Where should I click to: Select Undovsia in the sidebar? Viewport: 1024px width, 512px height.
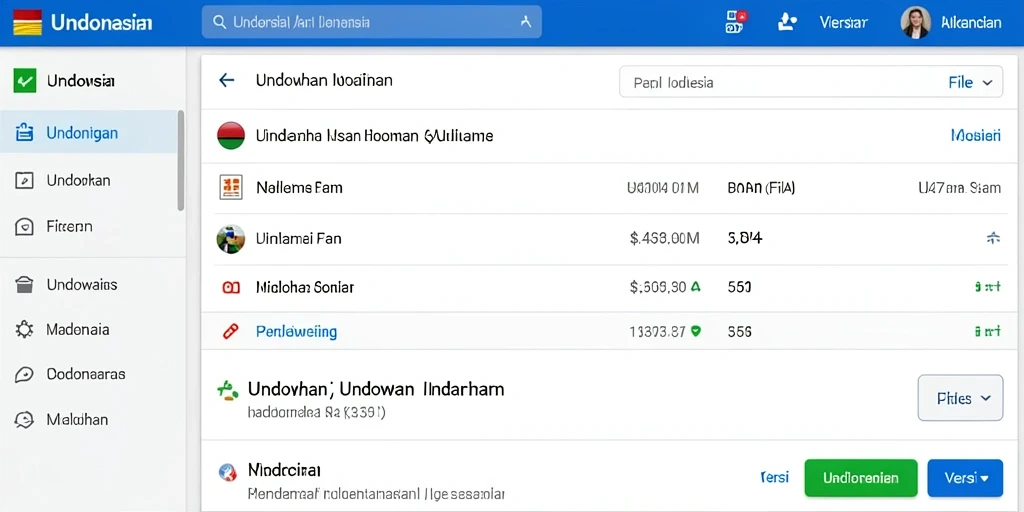pyautogui.click(x=81, y=82)
